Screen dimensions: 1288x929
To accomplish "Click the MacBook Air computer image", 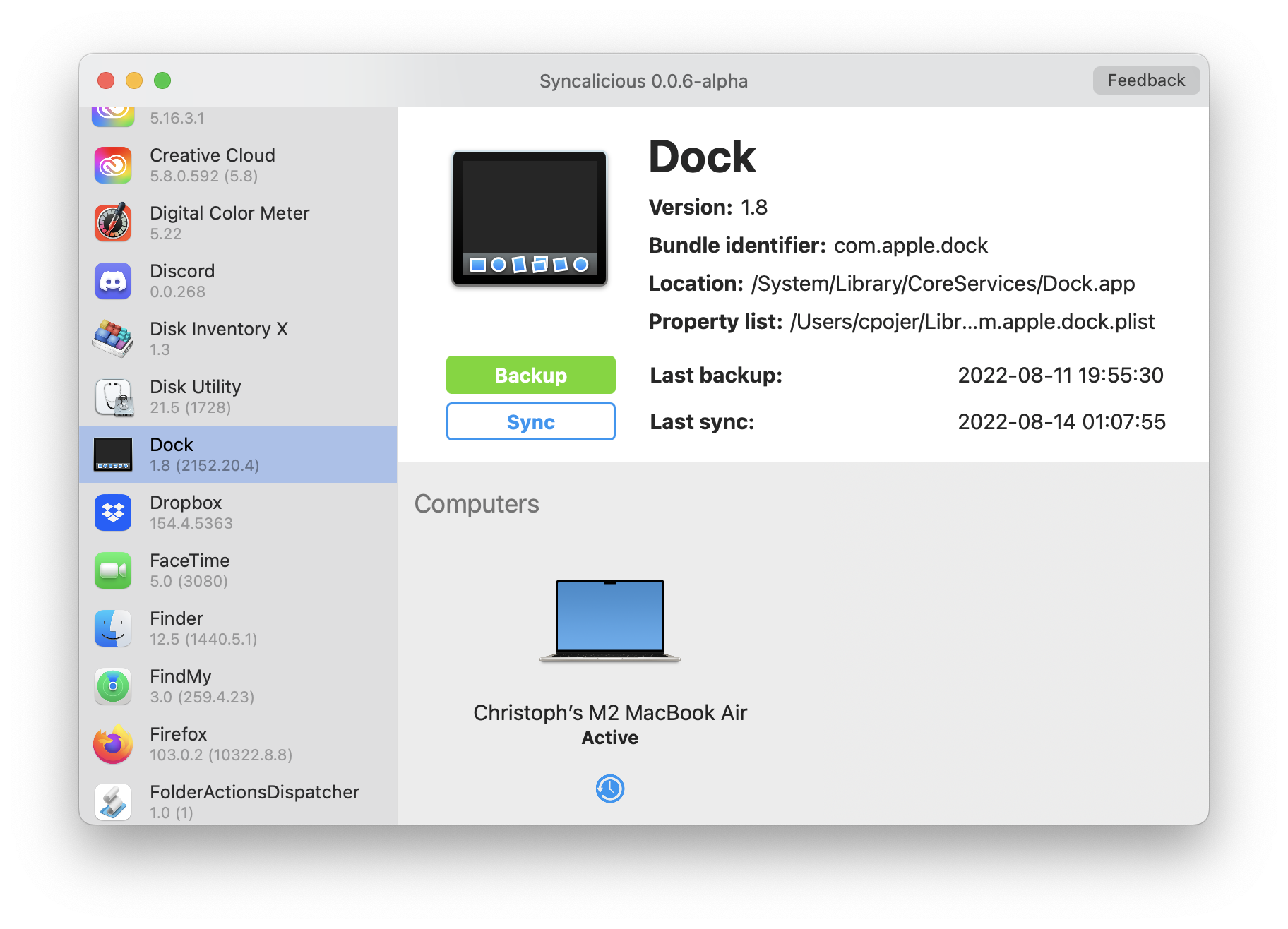I will pos(610,621).
